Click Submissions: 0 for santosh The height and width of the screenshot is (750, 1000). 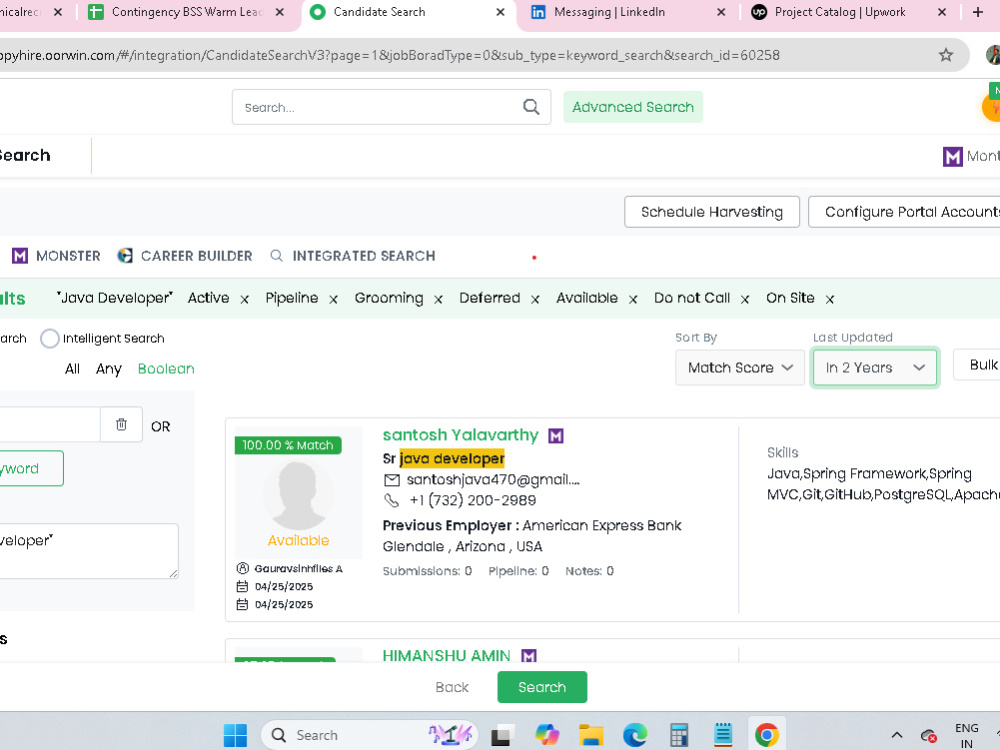click(427, 571)
